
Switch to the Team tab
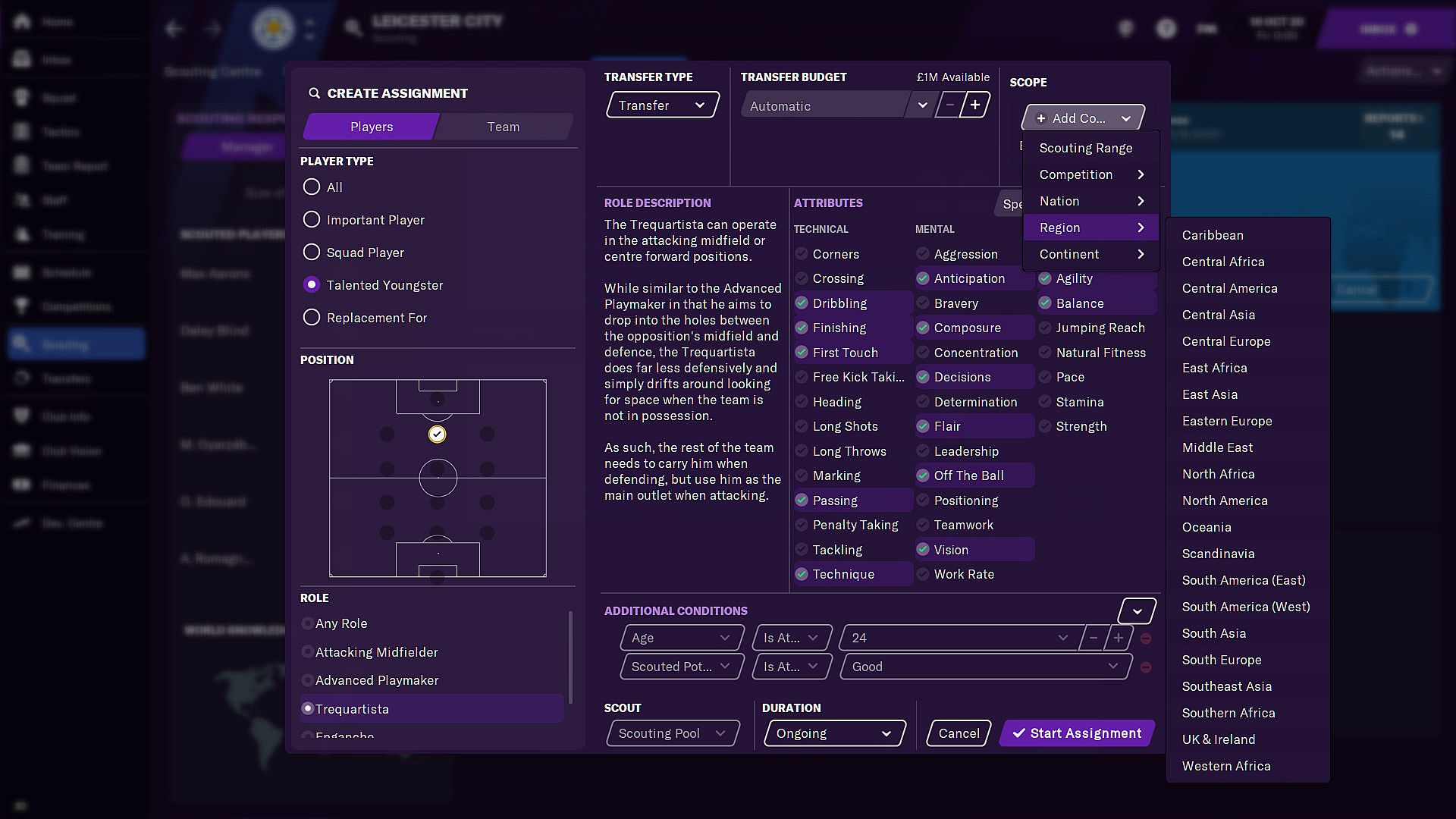504,127
